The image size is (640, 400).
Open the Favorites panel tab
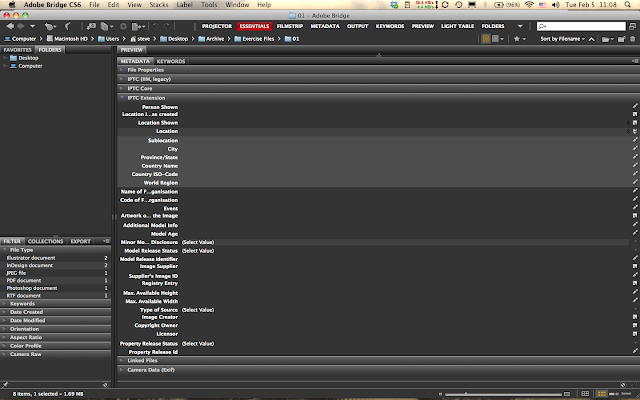(x=18, y=50)
